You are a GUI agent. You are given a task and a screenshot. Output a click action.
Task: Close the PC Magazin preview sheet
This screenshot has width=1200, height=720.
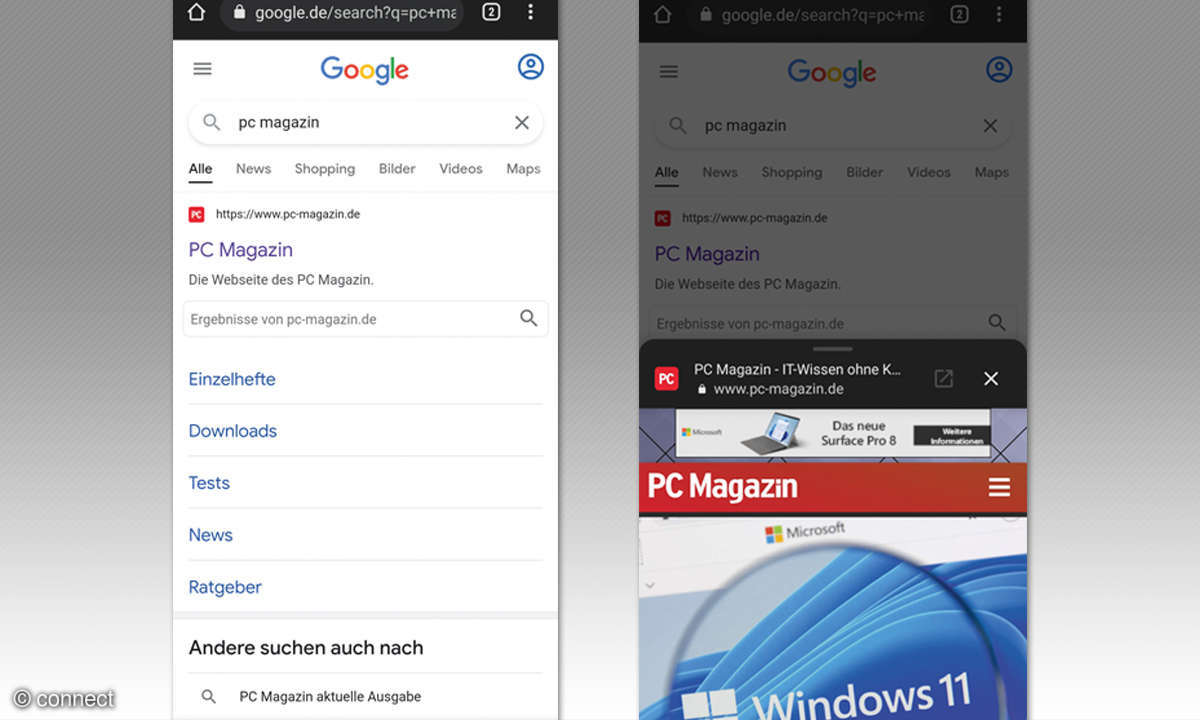pyautogui.click(x=991, y=378)
